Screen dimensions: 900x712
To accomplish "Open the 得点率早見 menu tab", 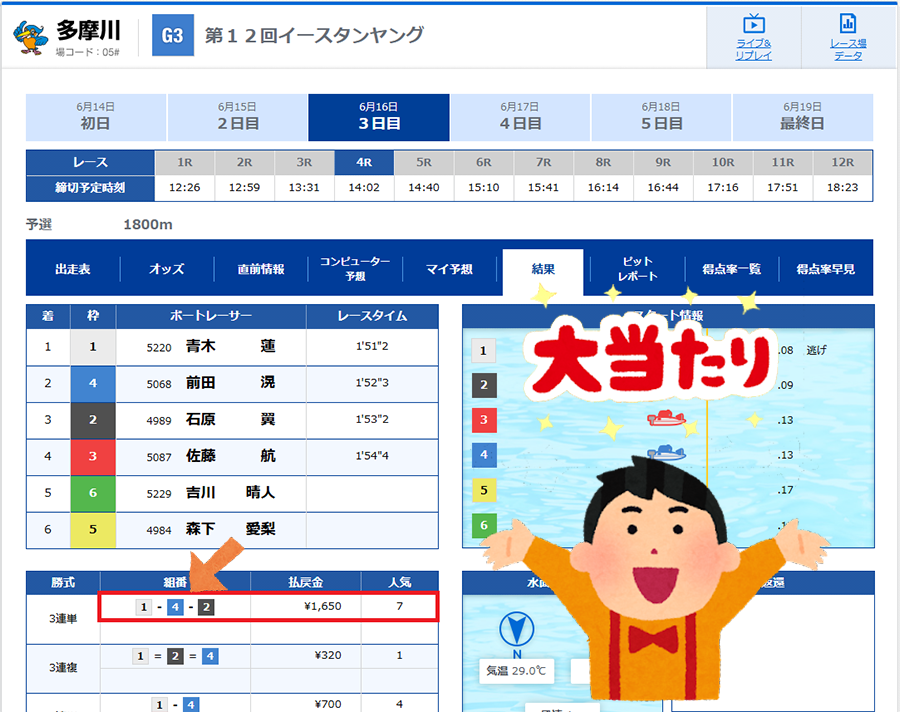I will click(825, 269).
